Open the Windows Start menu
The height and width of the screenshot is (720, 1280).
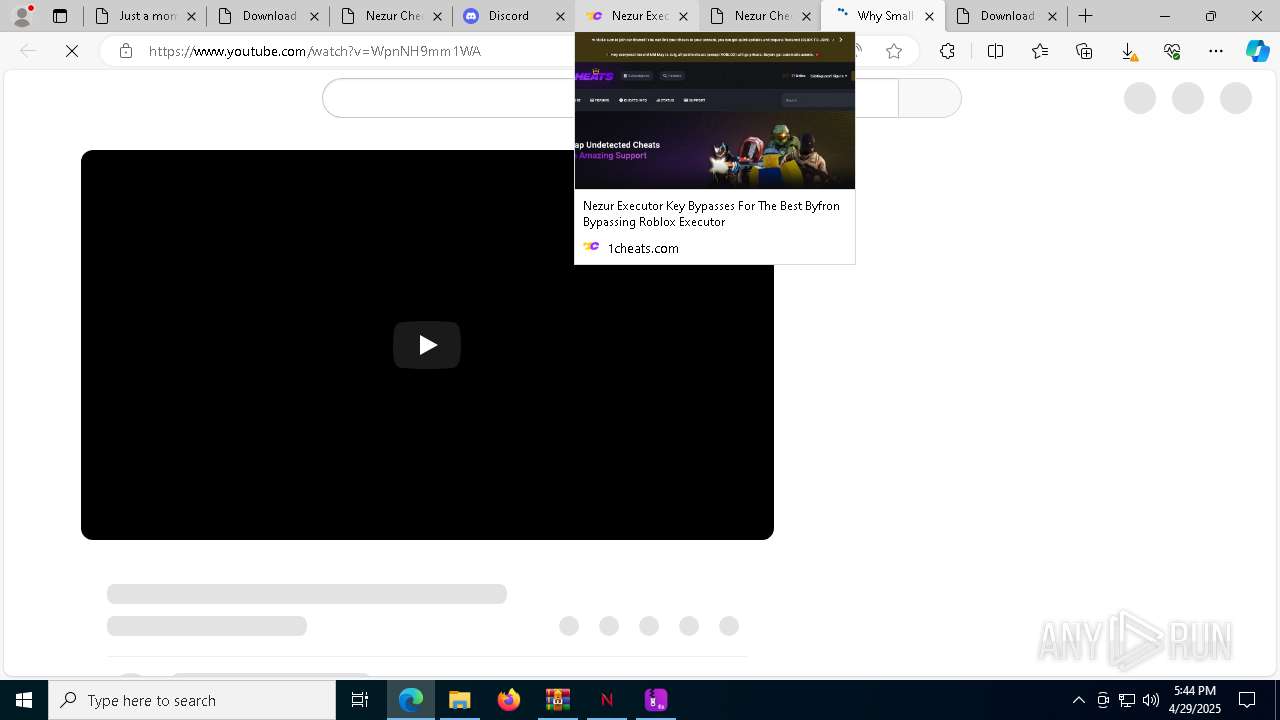pos(24,700)
